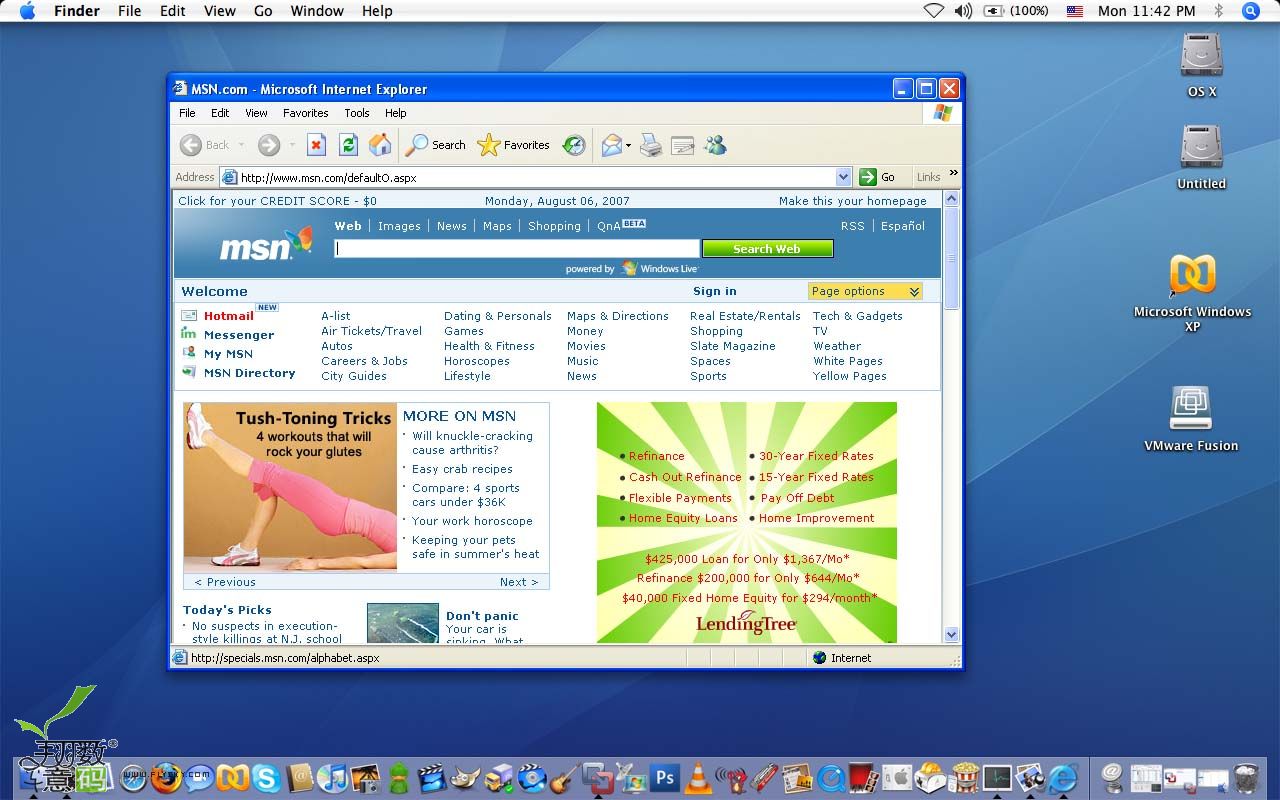Refresh the MSN page
Screen dimensions: 1280x800
(348, 145)
